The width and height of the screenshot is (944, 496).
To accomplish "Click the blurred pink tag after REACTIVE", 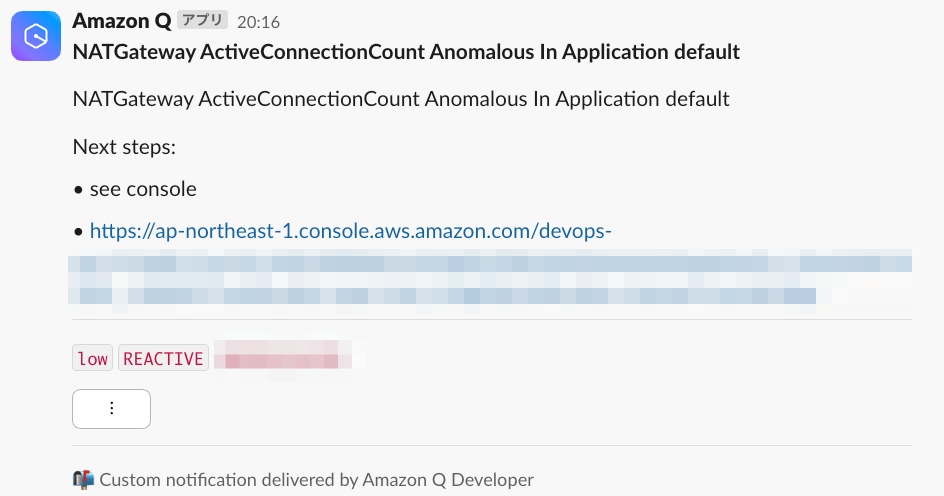I will coord(282,360).
